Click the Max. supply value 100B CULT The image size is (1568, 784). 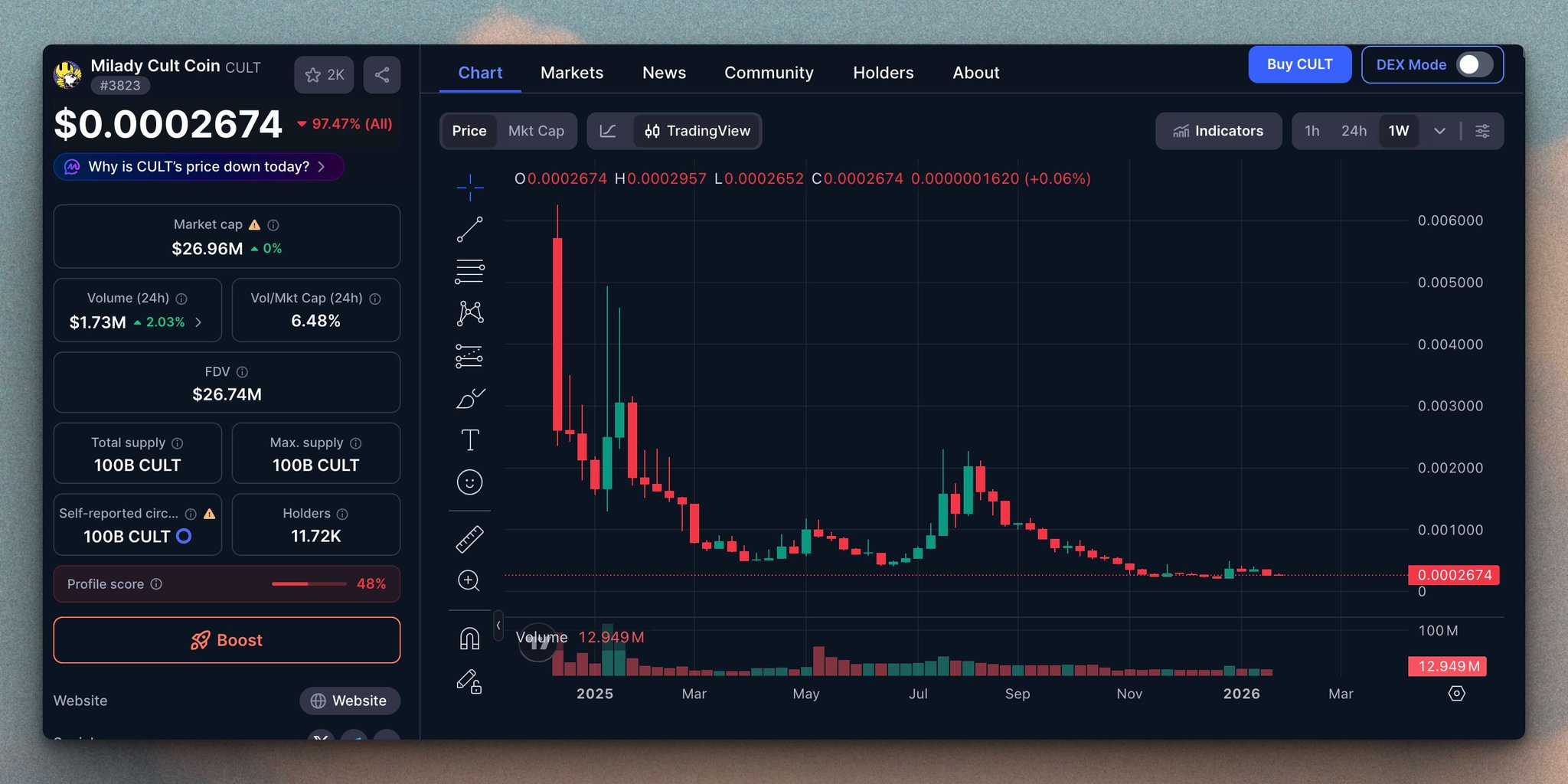(315, 465)
